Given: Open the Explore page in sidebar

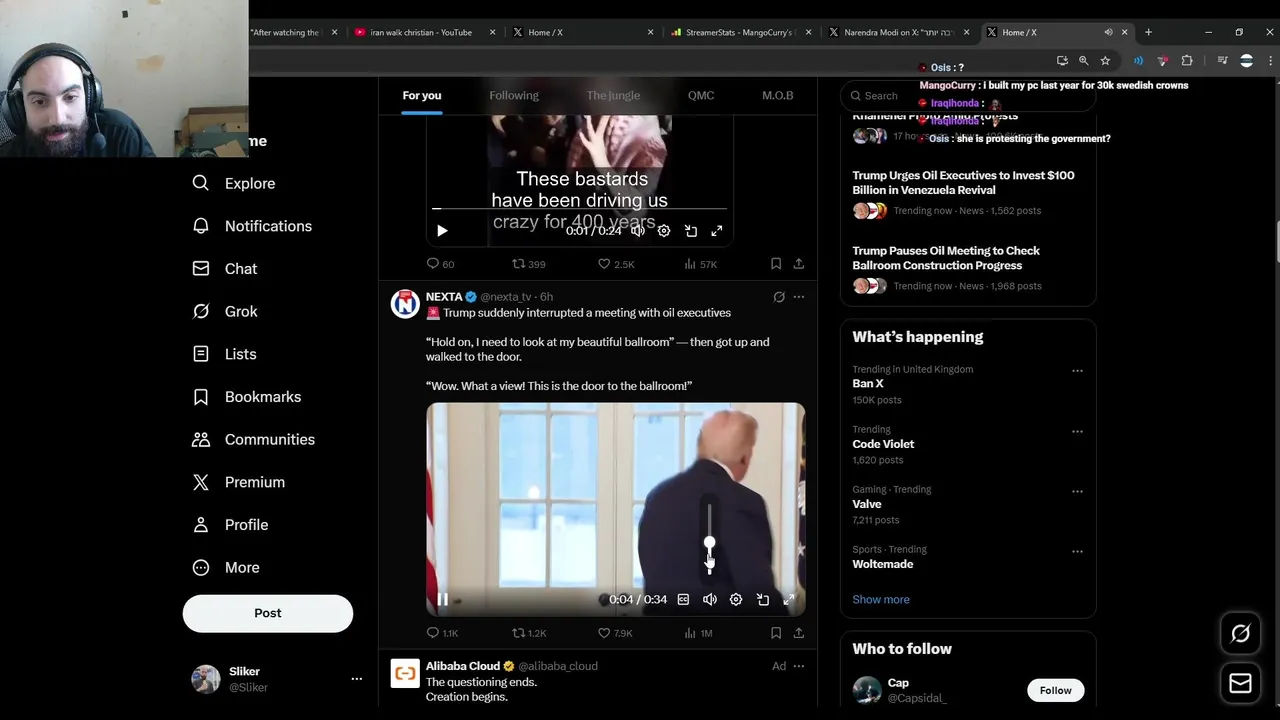Looking at the screenshot, I should (234, 183).
